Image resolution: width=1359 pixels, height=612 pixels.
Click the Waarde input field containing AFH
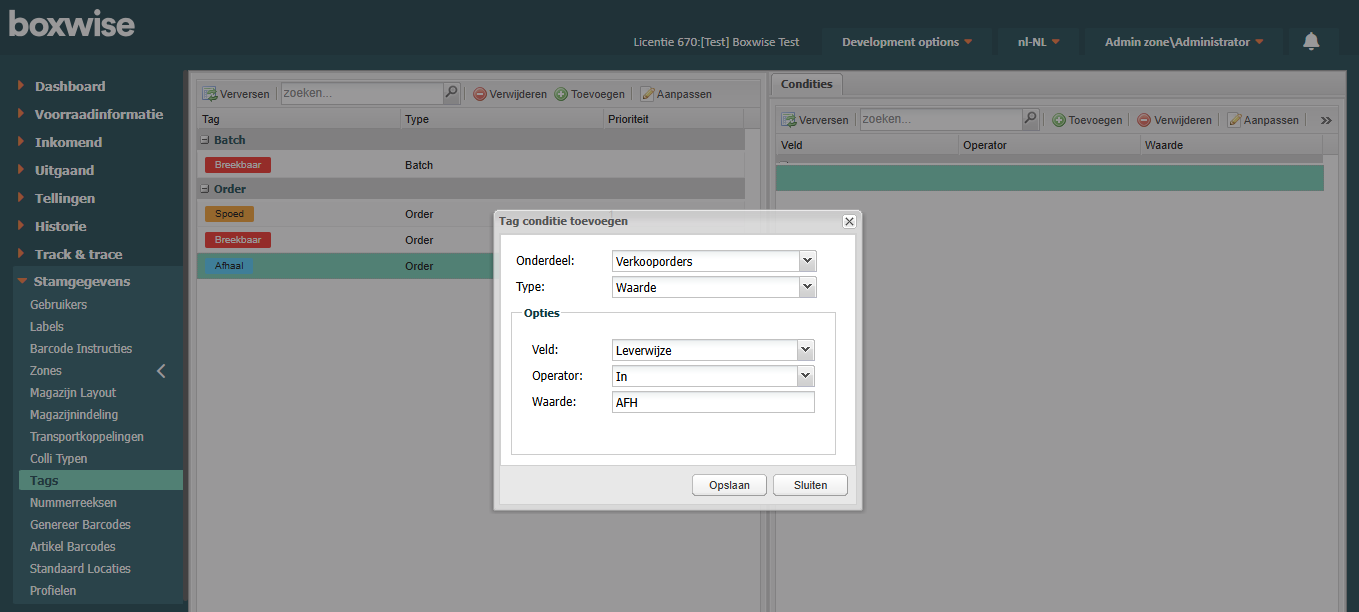click(x=712, y=402)
